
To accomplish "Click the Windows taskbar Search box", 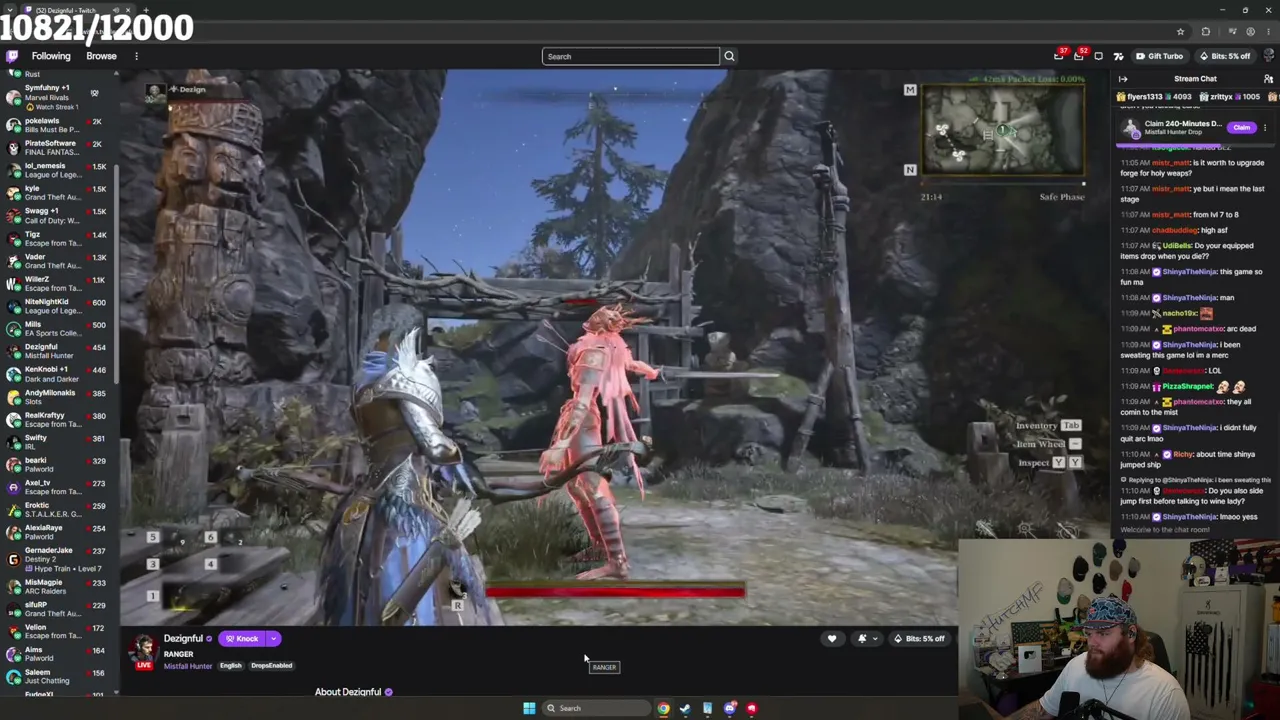I will pyautogui.click(x=596, y=708).
